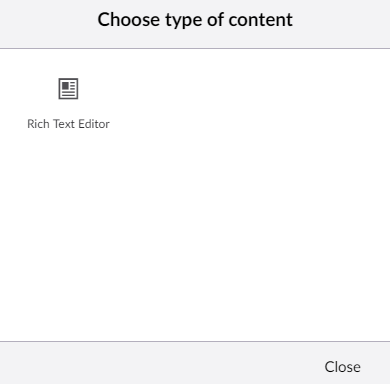
Task: Dismiss the dialog with the Close button
Action: click(x=342, y=367)
